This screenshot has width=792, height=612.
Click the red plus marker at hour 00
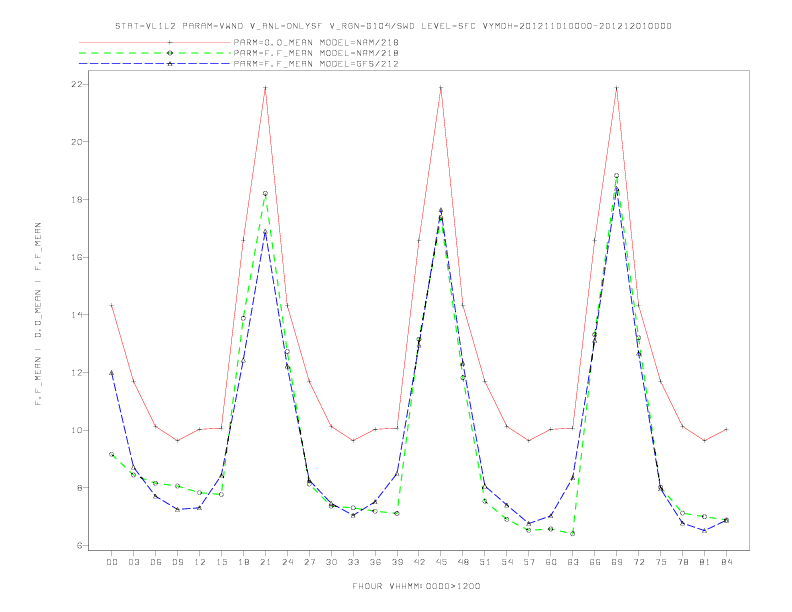pos(112,305)
